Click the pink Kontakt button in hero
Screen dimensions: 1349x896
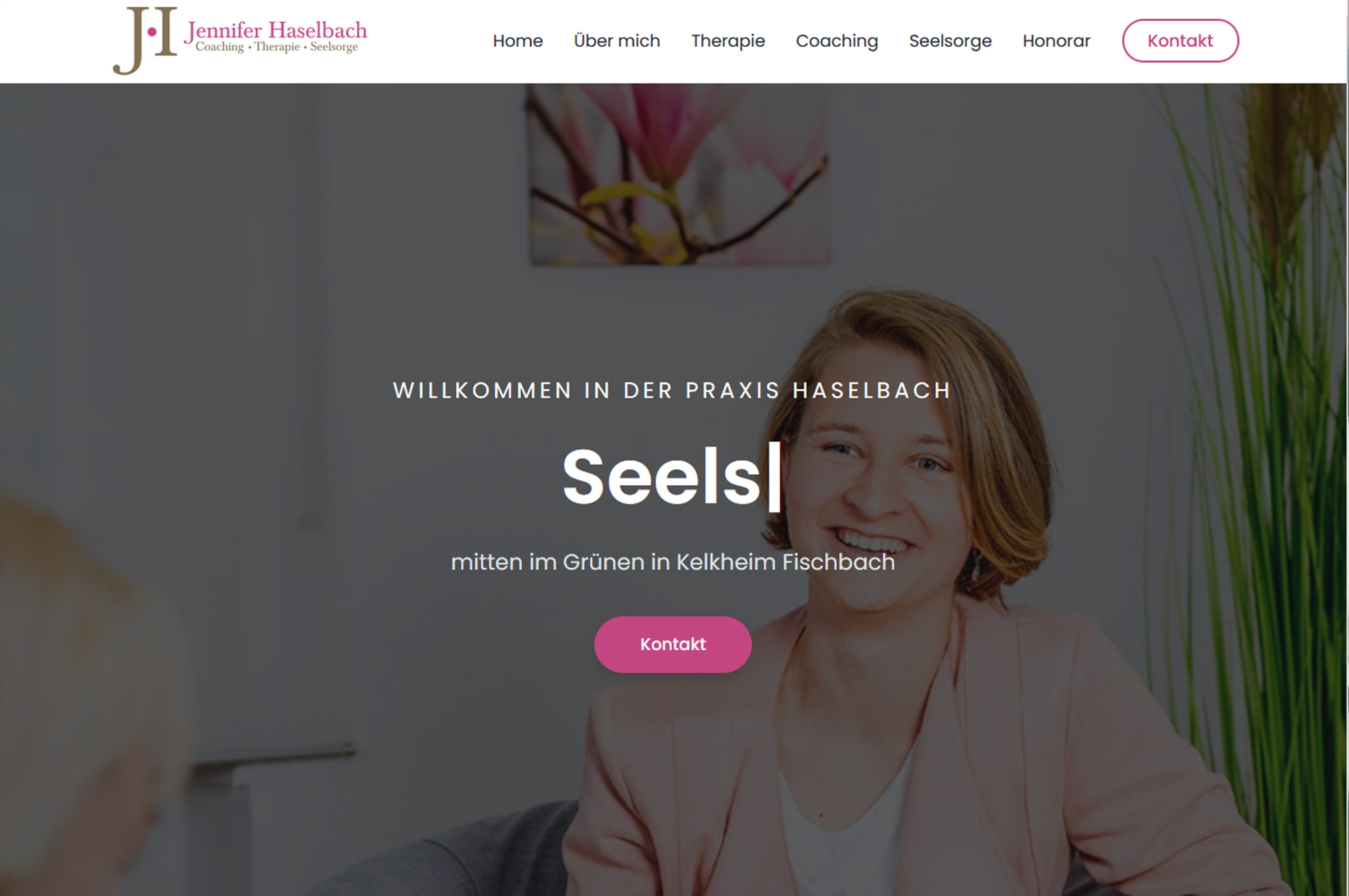coord(672,644)
